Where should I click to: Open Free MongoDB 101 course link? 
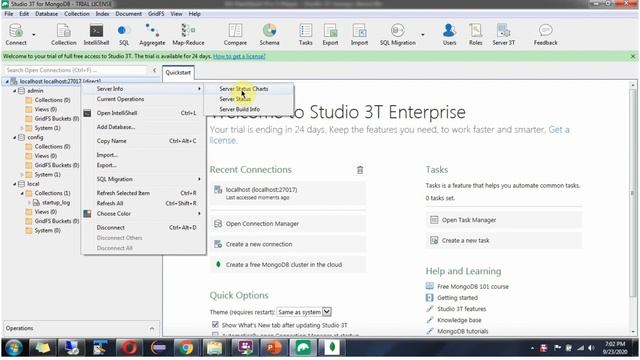point(473,287)
